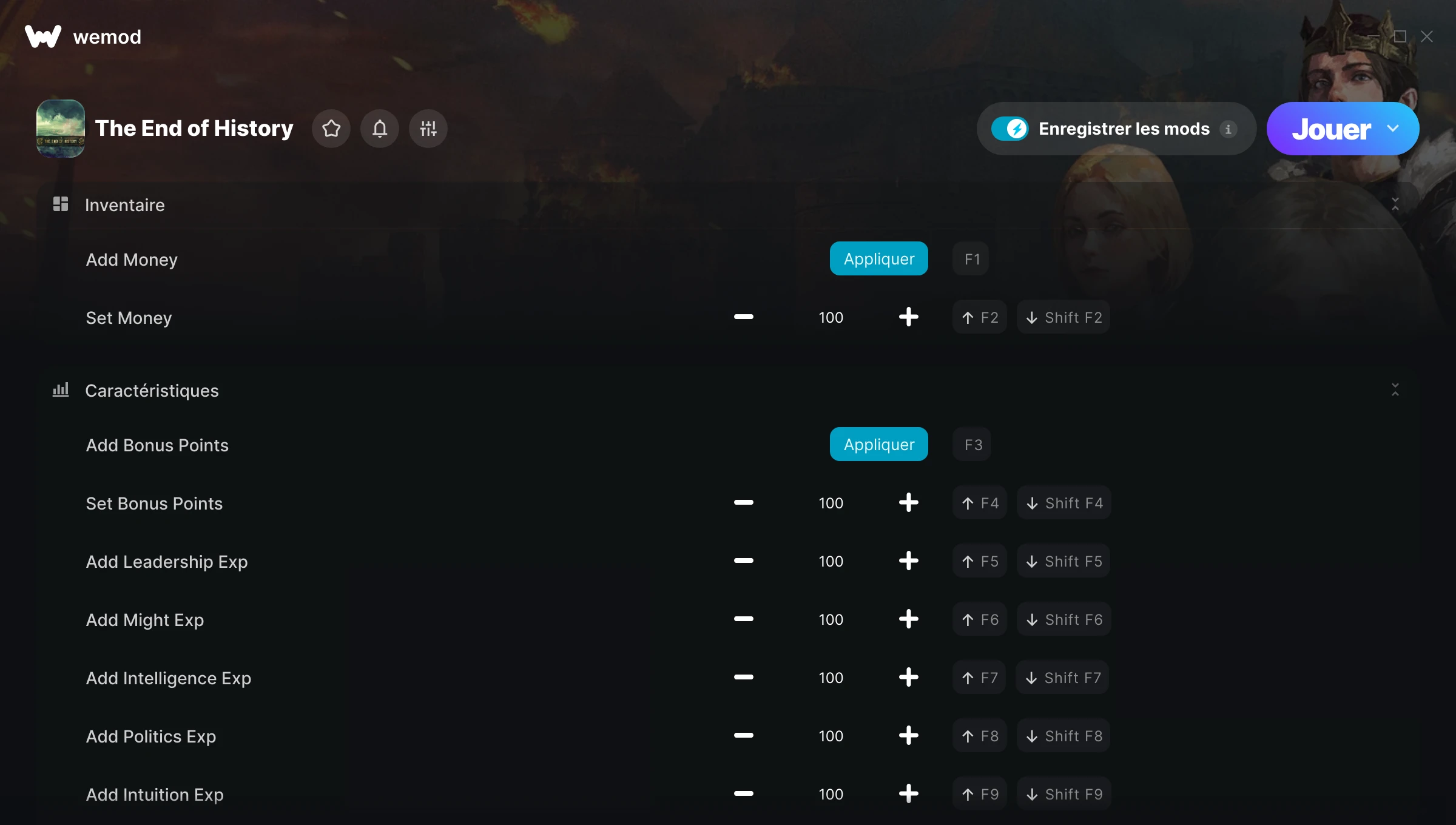This screenshot has width=1456, height=825.
Task: Increase Set Bonus Points with the plus icon
Action: [x=908, y=502]
